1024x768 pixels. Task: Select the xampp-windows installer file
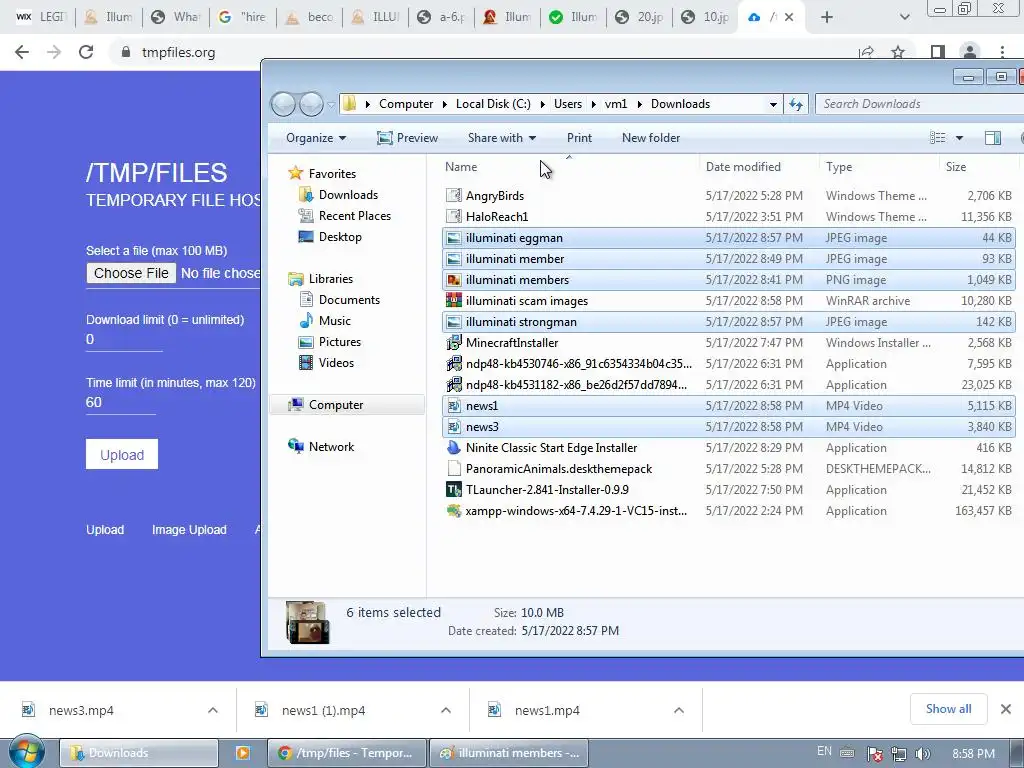[728, 511]
